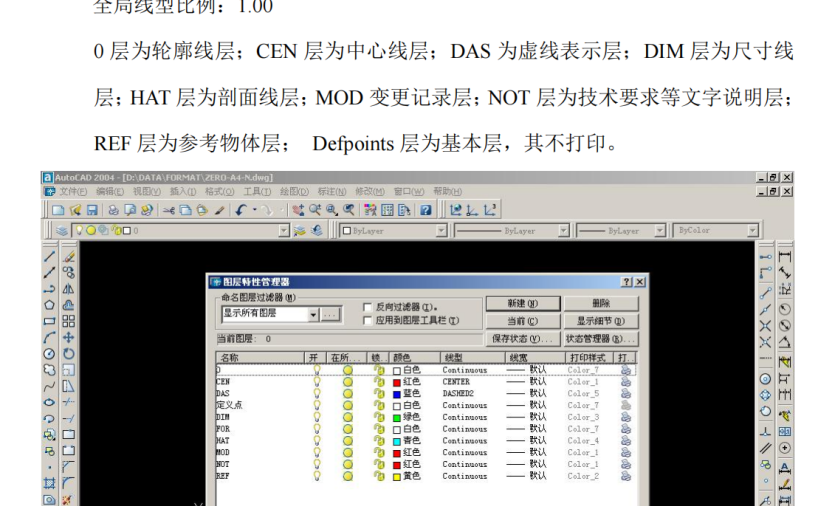Check the 反向过滤器 checkbox
The height and width of the screenshot is (506, 818).
[367, 307]
